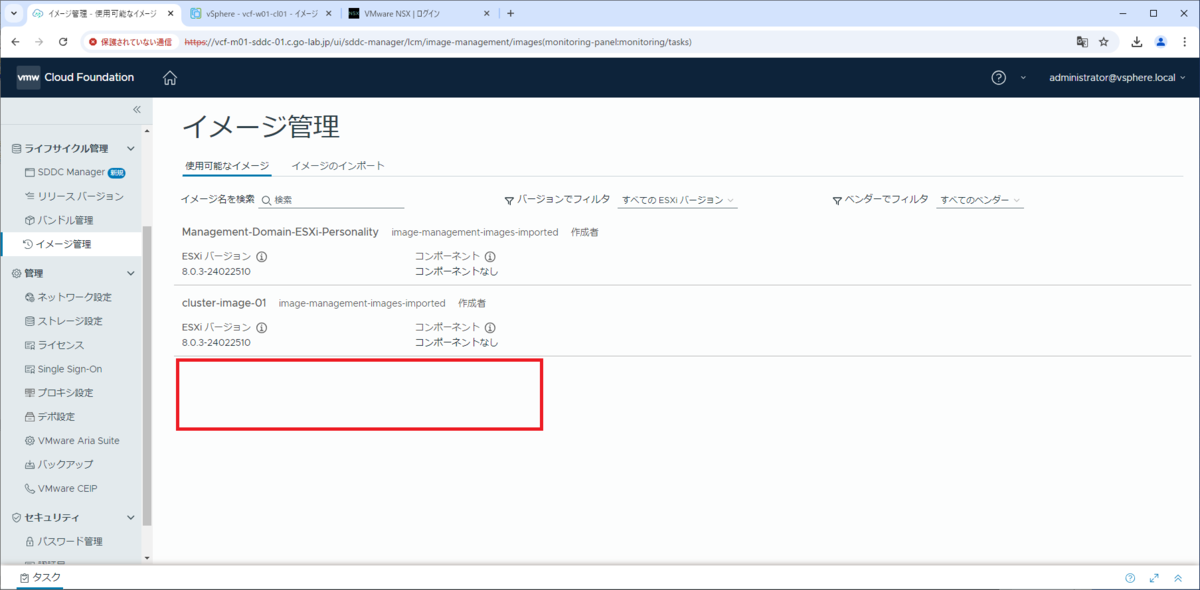Viewport: 1200px width, 590px height.
Task: Open the browser profile icon
Action: [x=1161, y=42]
